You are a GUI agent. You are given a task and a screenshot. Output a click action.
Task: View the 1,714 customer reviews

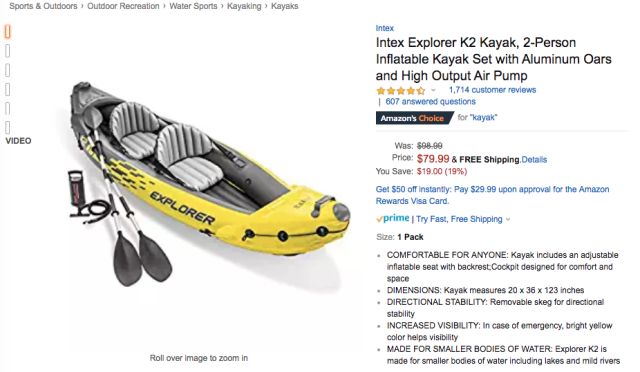pos(492,90)
